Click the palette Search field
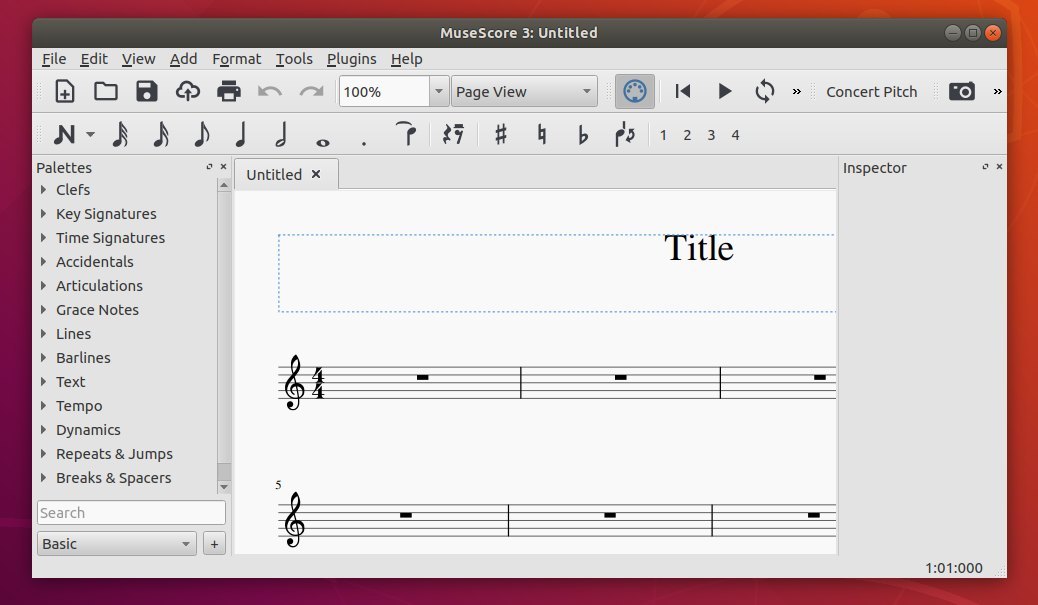The height and width of the screenshot is (605, 1038). 131,513
